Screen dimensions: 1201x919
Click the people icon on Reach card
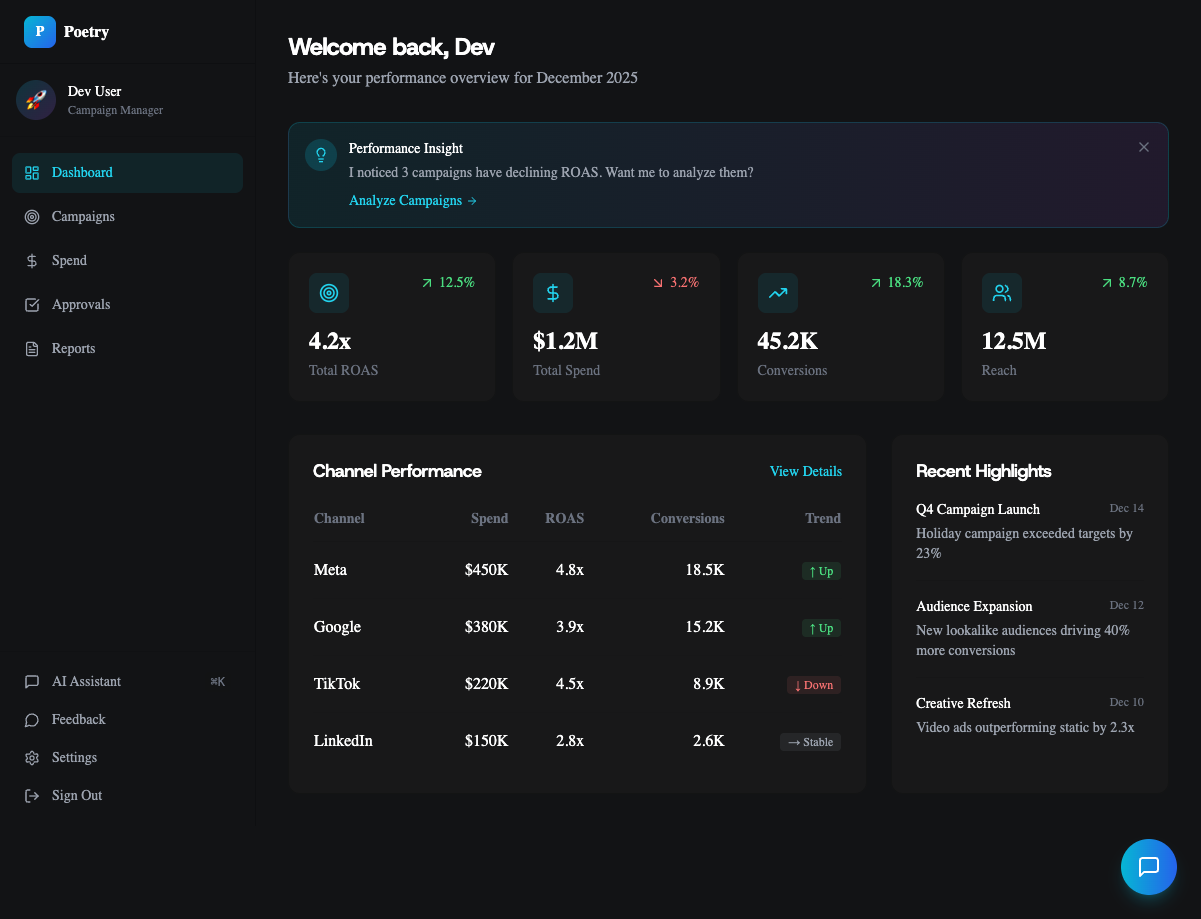[1001, 293]
